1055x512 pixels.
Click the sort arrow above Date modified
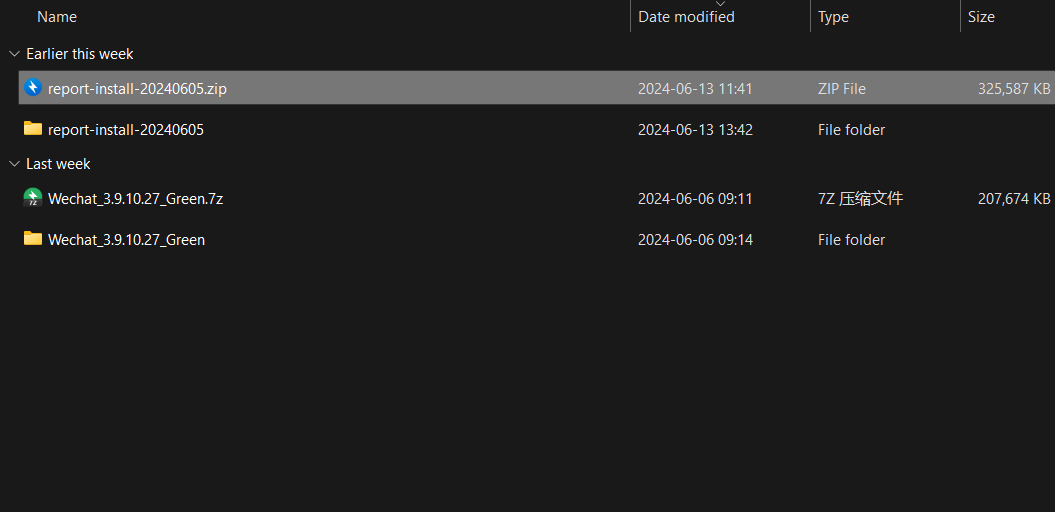(x=720, y=4)
